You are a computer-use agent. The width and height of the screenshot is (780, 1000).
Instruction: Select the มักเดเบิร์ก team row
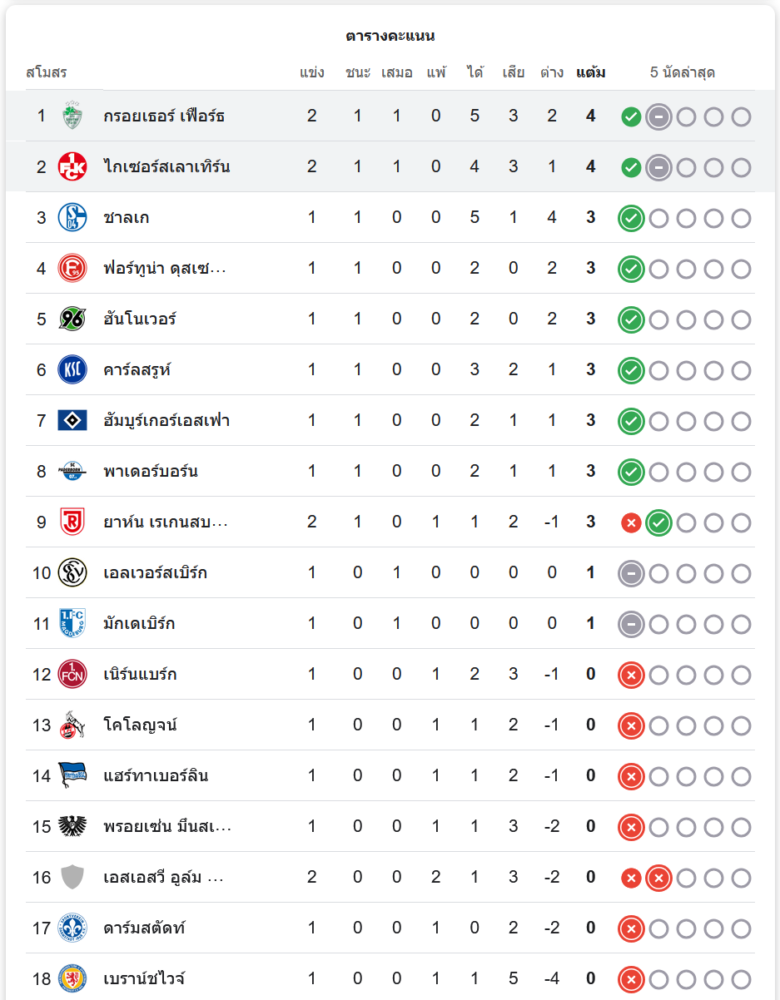coord(390,623)
